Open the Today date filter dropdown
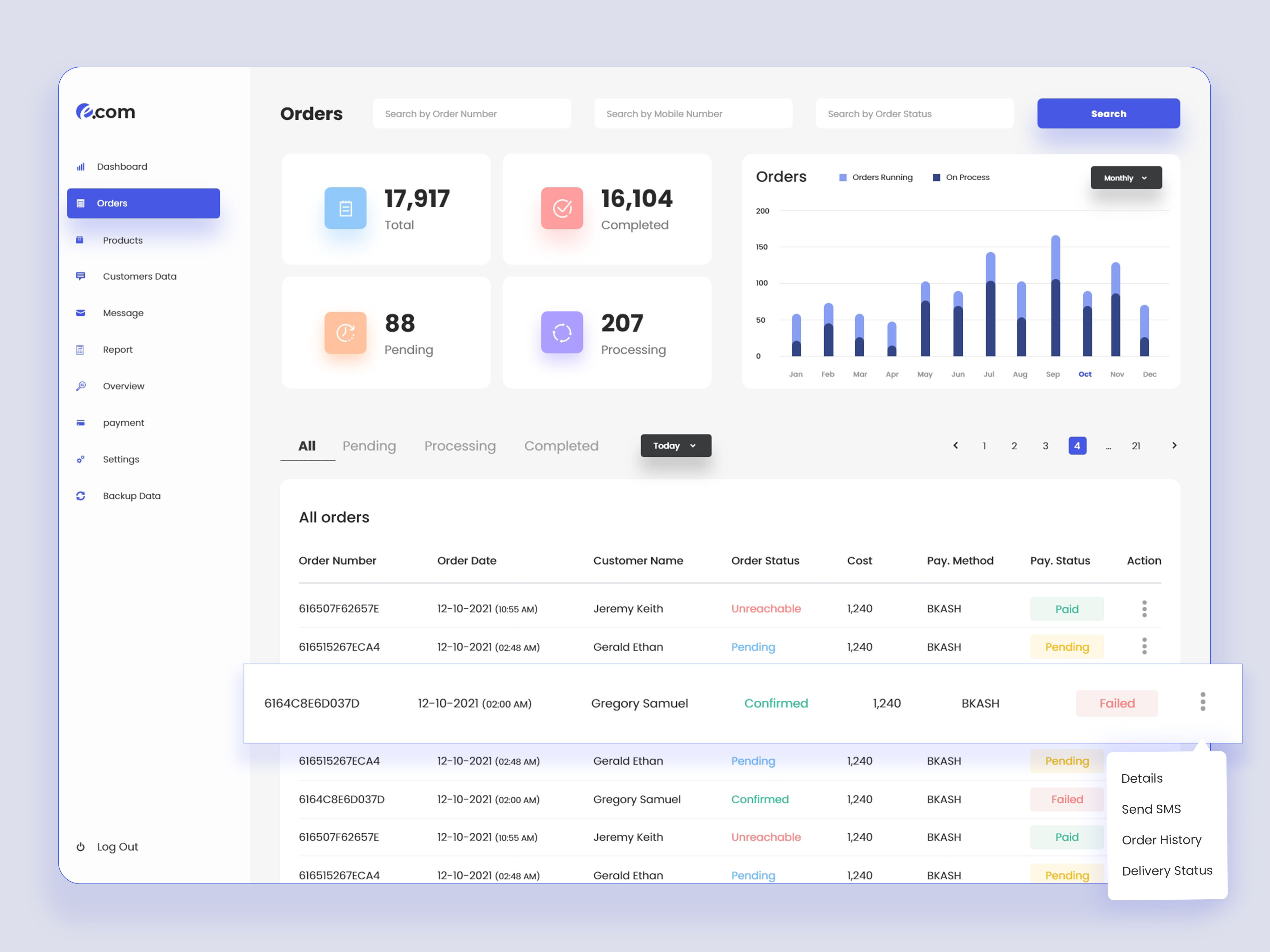 click(675, 446)
